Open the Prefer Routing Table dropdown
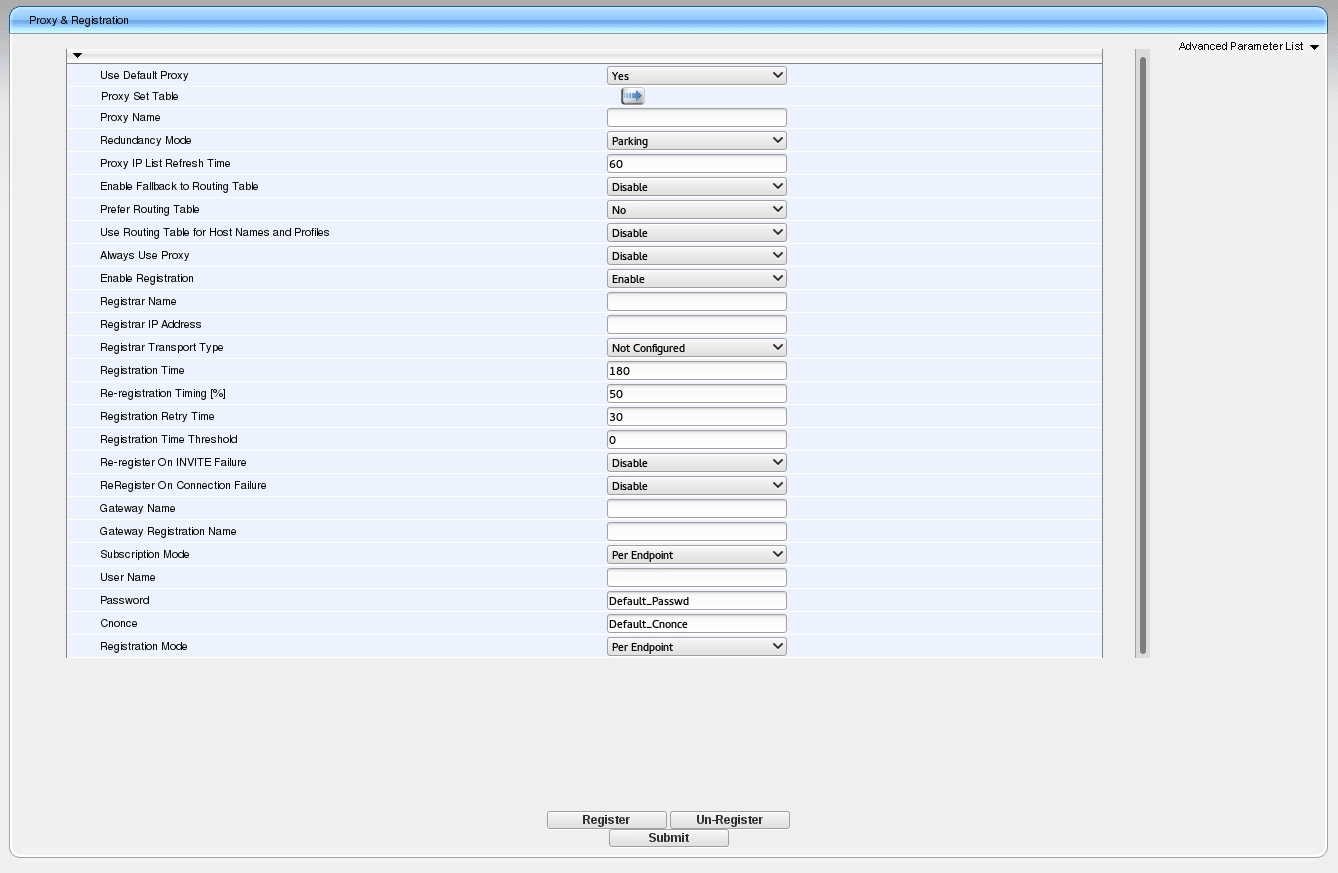This screenshot has height=873, width=1338. point(697,209)
